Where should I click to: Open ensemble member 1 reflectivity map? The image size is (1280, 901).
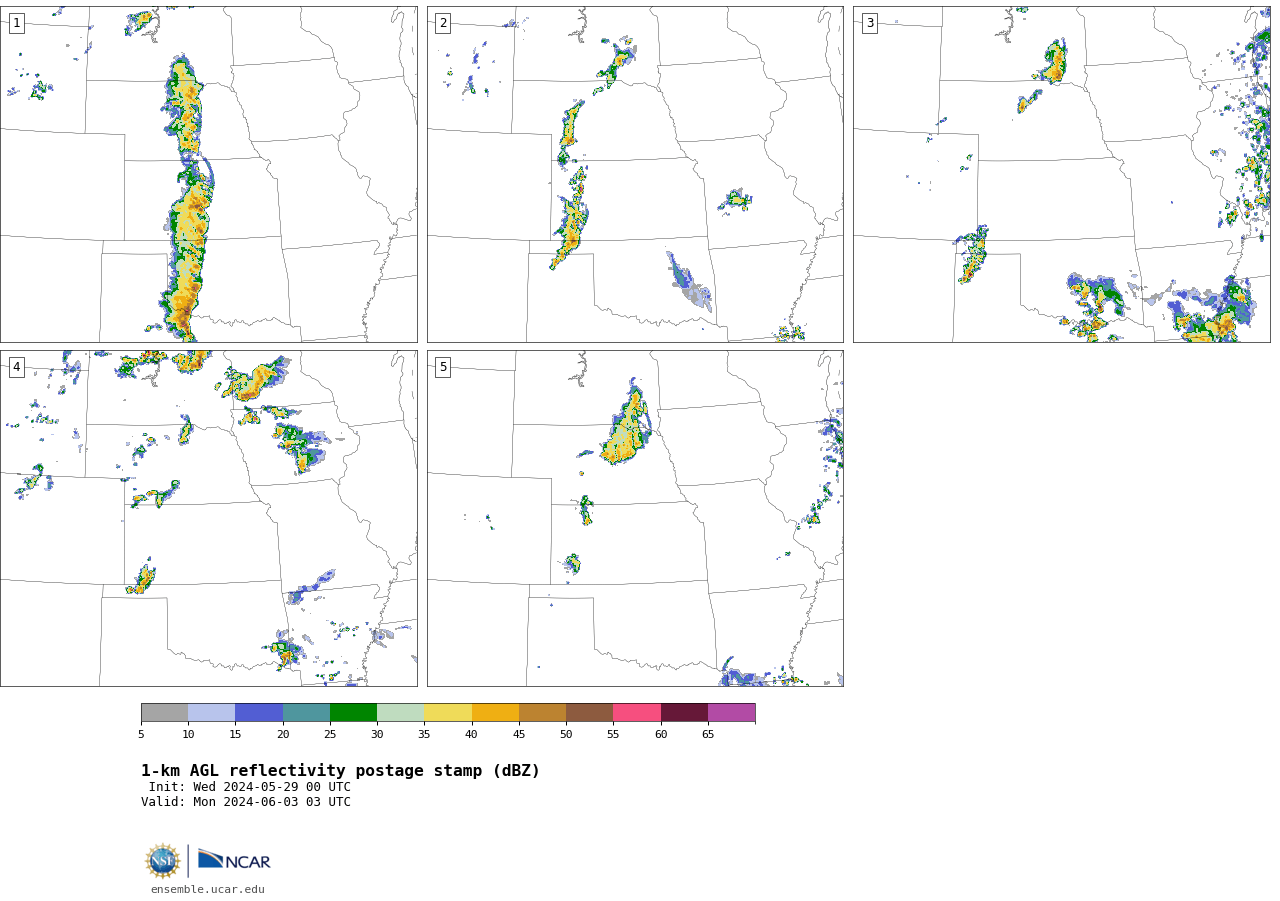tap(209, 175)
